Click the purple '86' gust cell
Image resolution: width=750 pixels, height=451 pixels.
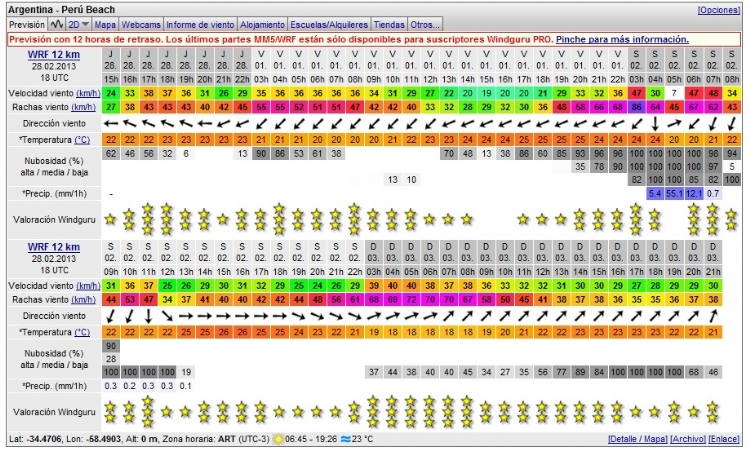click(x=636, y=107)
